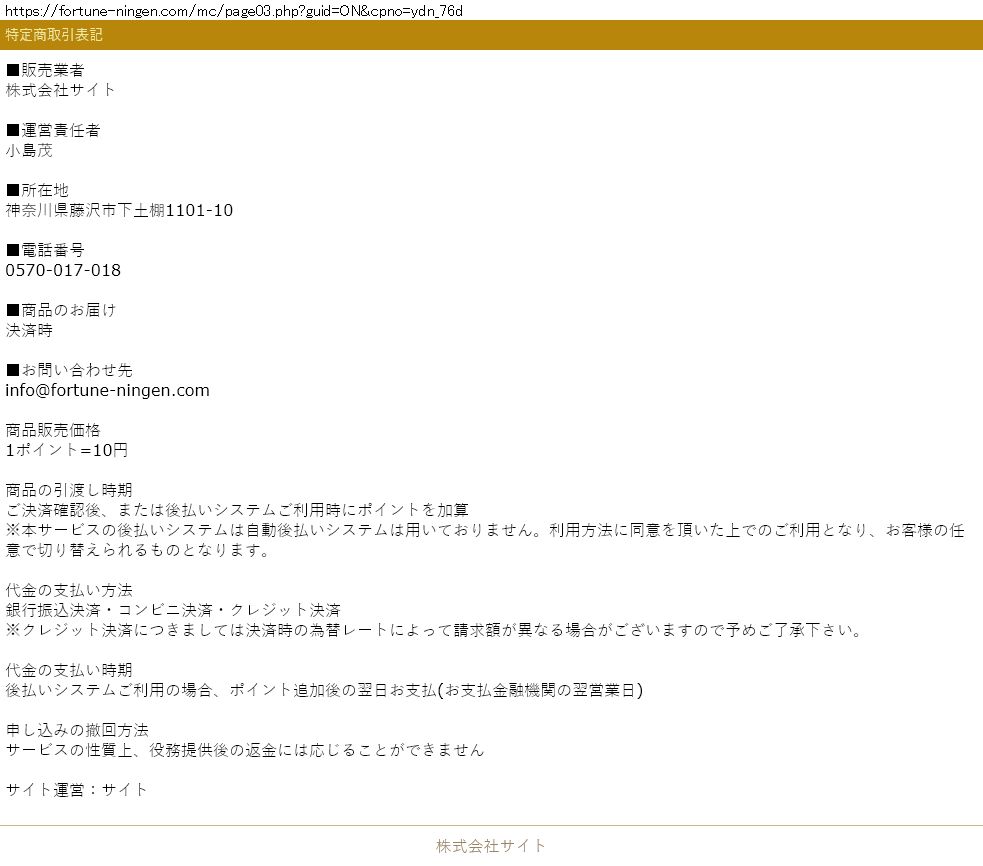
Task: Click the ■販売業者 heading
Action: (45, 70)
